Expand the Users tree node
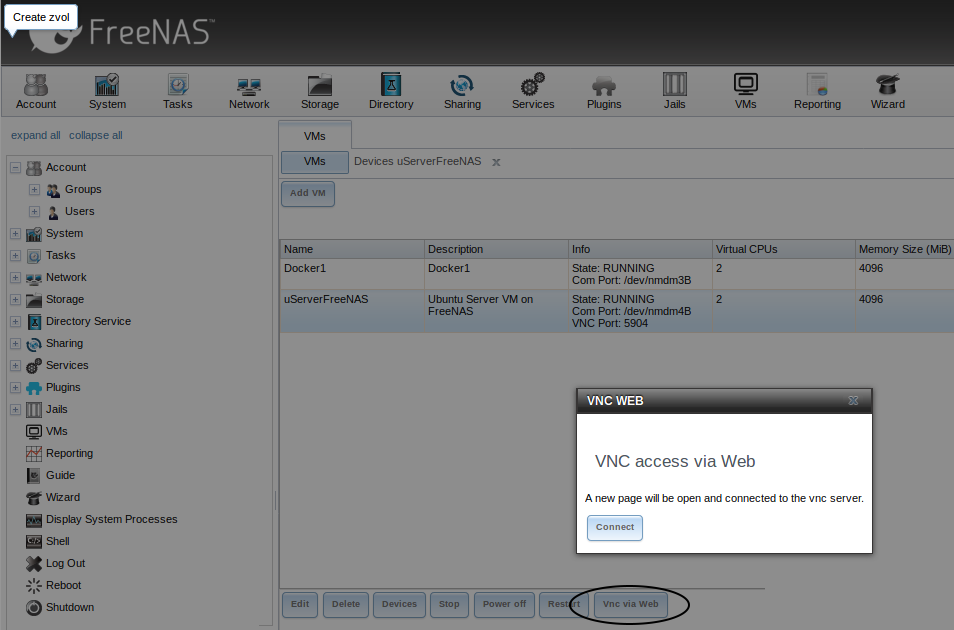Screen dimensions: 954x630 pyautogui.click(x=35, y=211)
